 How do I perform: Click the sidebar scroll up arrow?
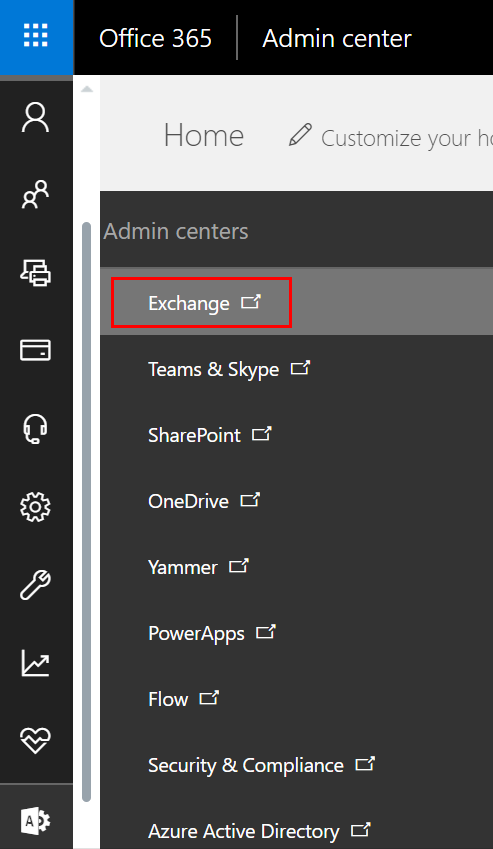click(x=87, y=89)
